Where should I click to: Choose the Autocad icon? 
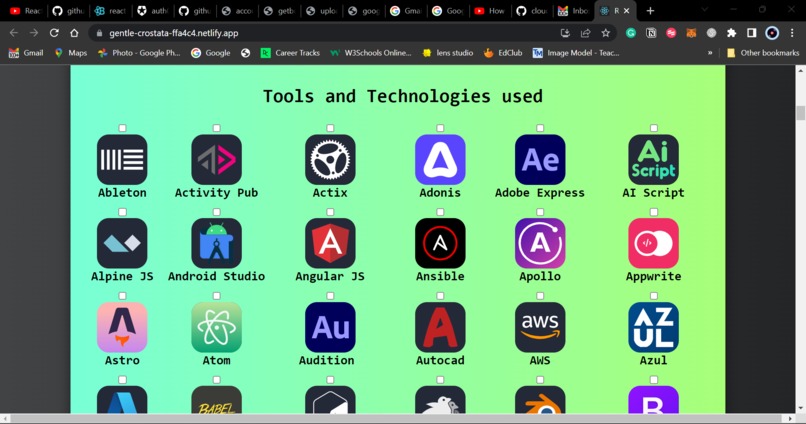tap(440, 327)
